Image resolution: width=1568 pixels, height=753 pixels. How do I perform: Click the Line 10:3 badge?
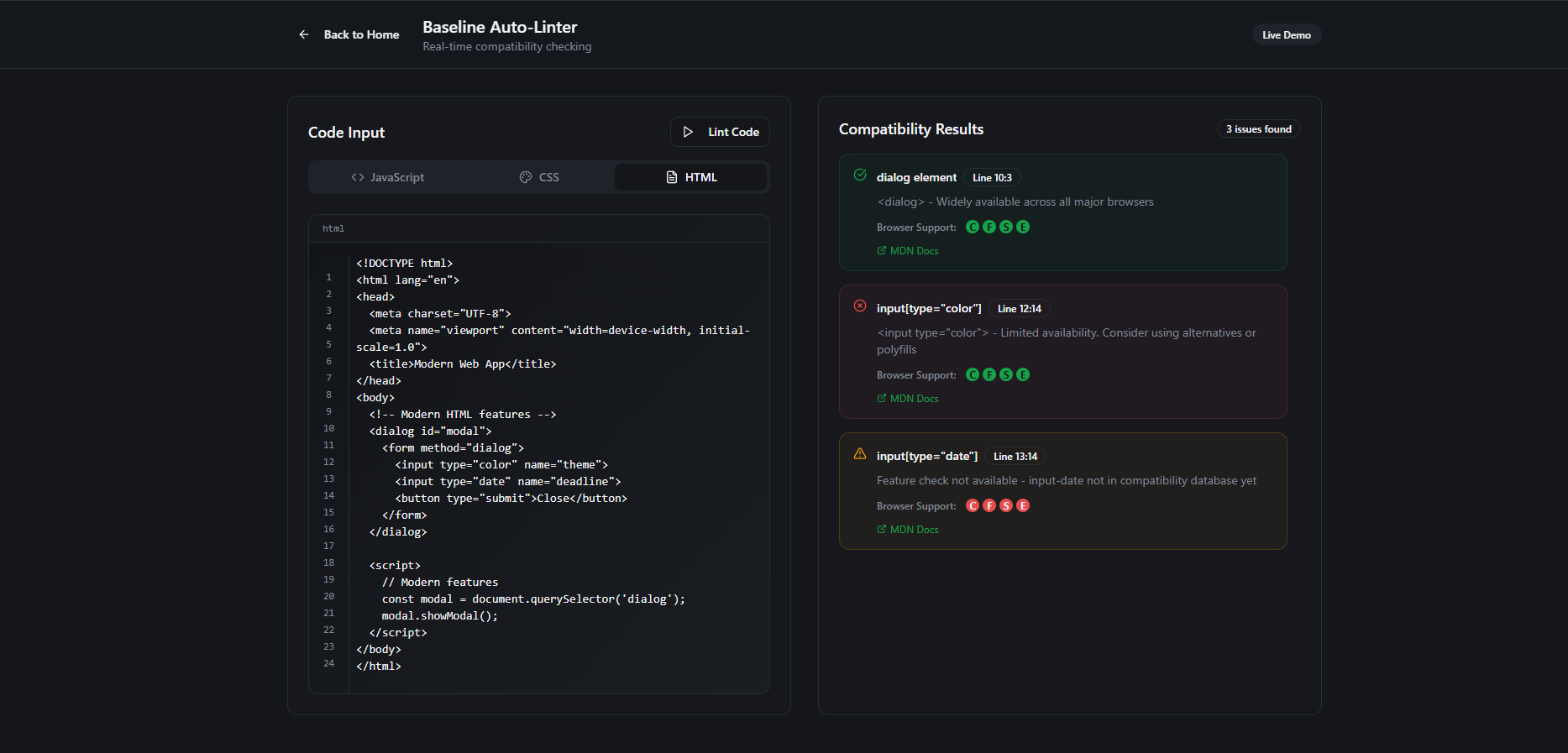coord(992,178)
